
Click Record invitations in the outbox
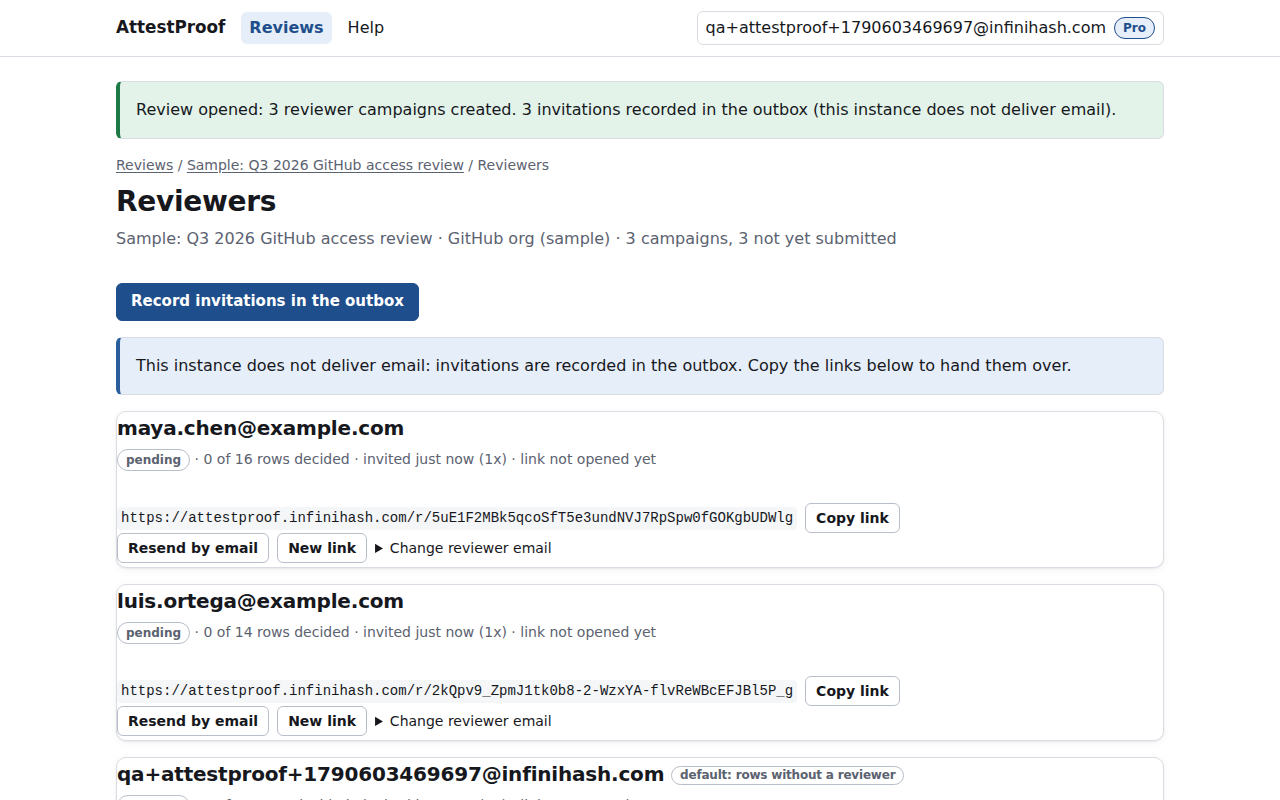tap(267, 301)
